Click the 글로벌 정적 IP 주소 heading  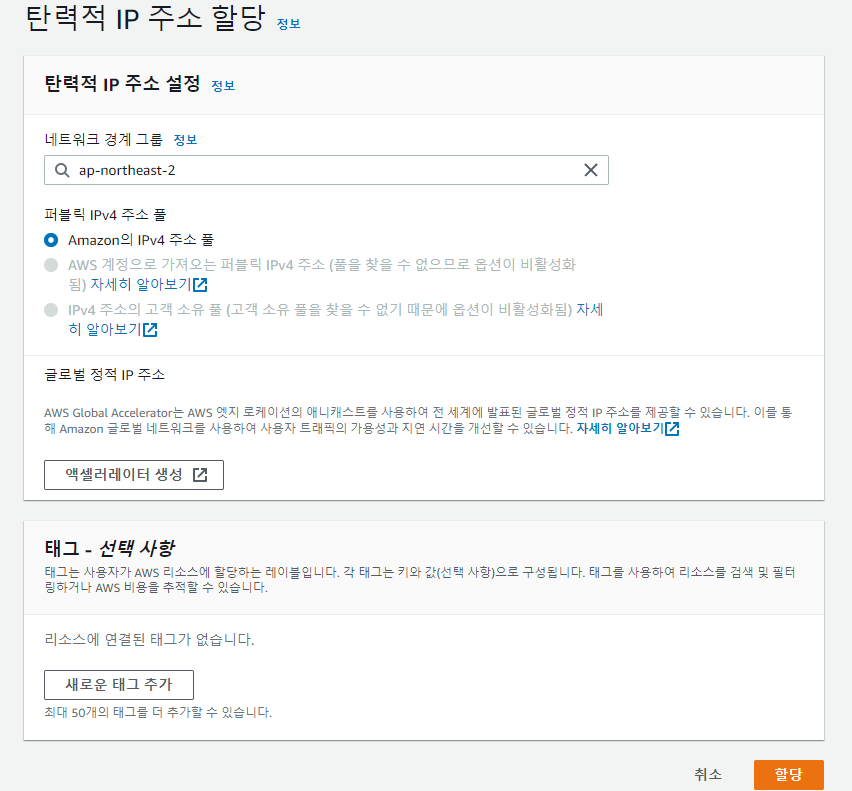pos(104,374)
